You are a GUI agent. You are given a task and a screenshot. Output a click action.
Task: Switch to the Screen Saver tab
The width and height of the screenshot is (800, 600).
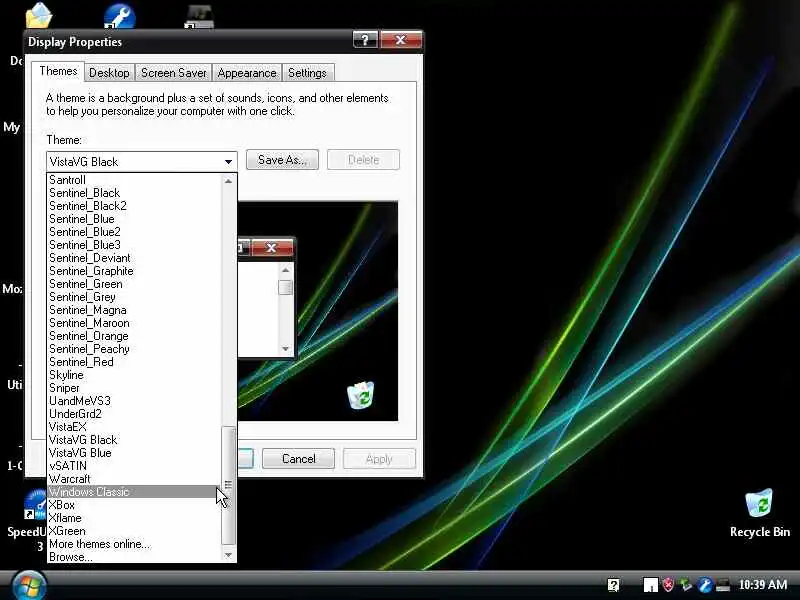click(173, 73)
